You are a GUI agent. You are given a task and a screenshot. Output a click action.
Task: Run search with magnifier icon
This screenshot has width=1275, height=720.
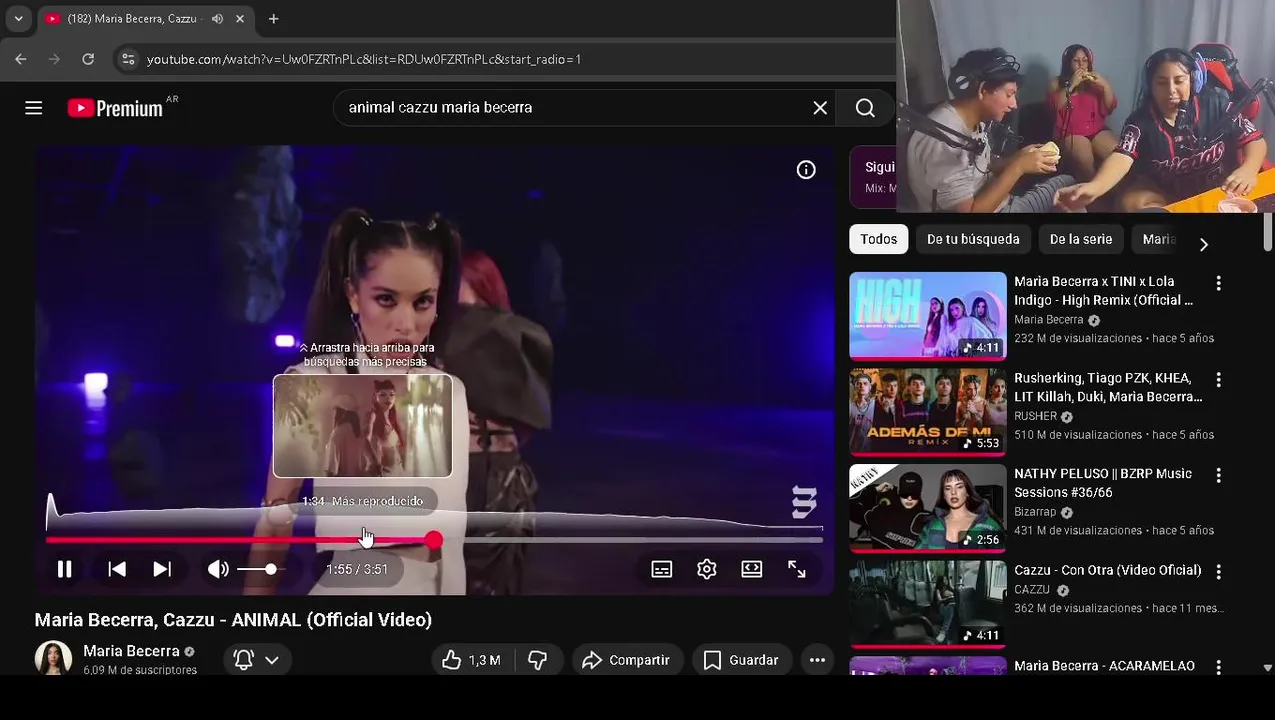tap(865, 108)
